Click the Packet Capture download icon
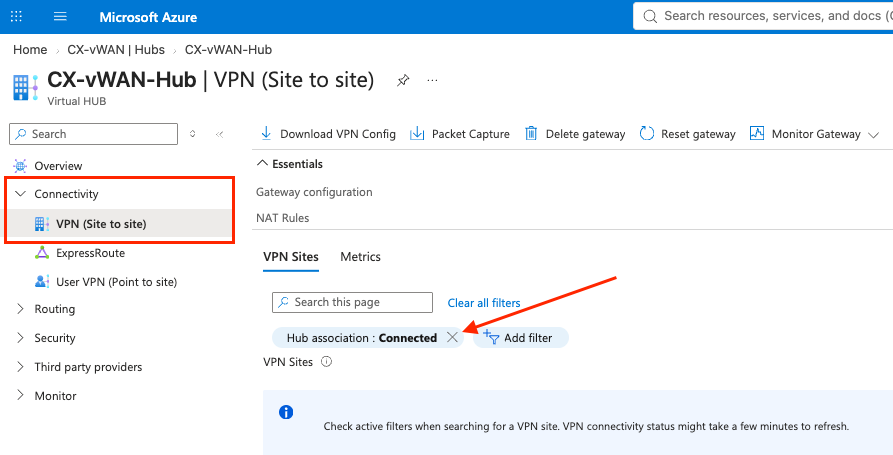This screenshot has width=893, height=455. coord(417,133)
